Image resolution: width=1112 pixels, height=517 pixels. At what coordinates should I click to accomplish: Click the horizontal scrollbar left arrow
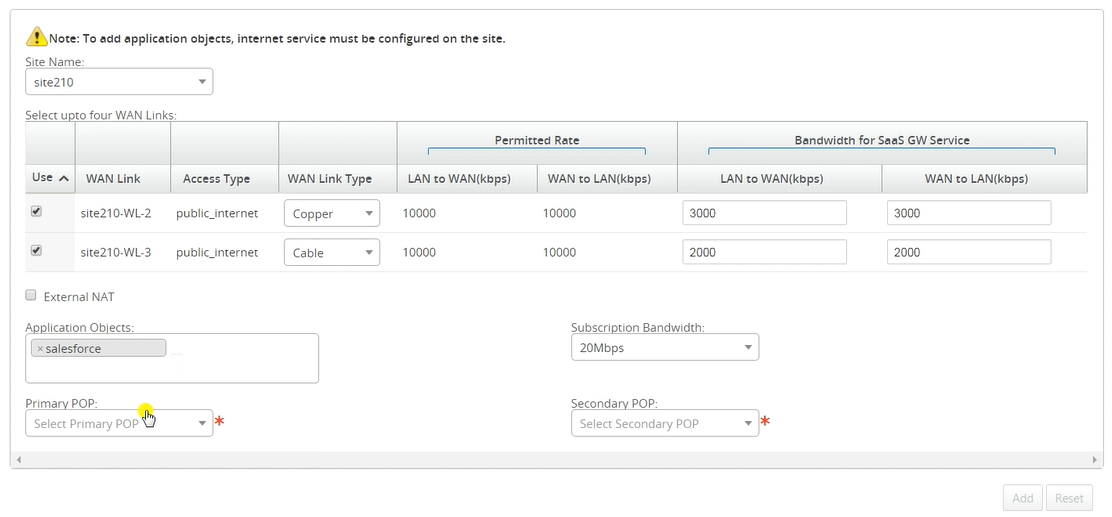[x=18, y=460]
